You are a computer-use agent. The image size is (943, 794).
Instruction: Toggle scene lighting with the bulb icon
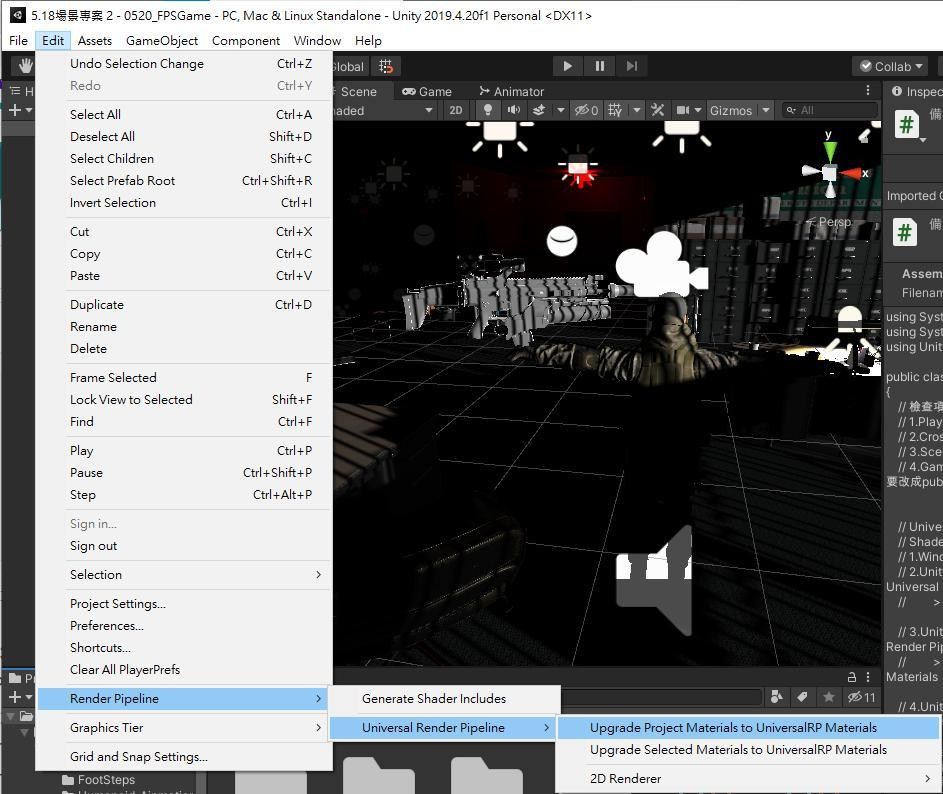[x=489, y=111]
